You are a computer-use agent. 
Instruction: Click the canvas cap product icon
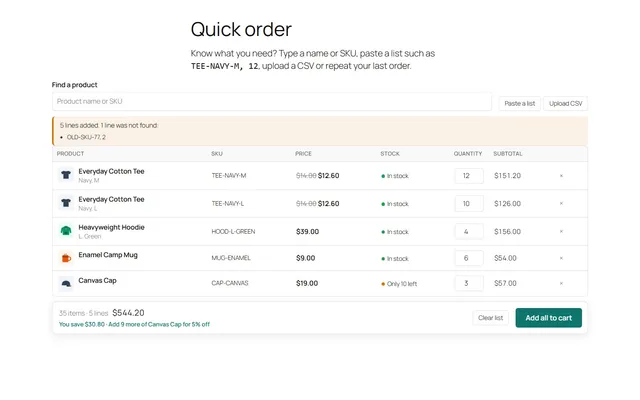click(66, 283)
